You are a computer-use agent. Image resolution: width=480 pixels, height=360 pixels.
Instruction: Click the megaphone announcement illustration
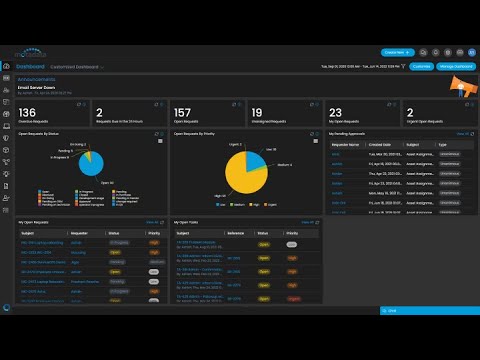point(464,86)
